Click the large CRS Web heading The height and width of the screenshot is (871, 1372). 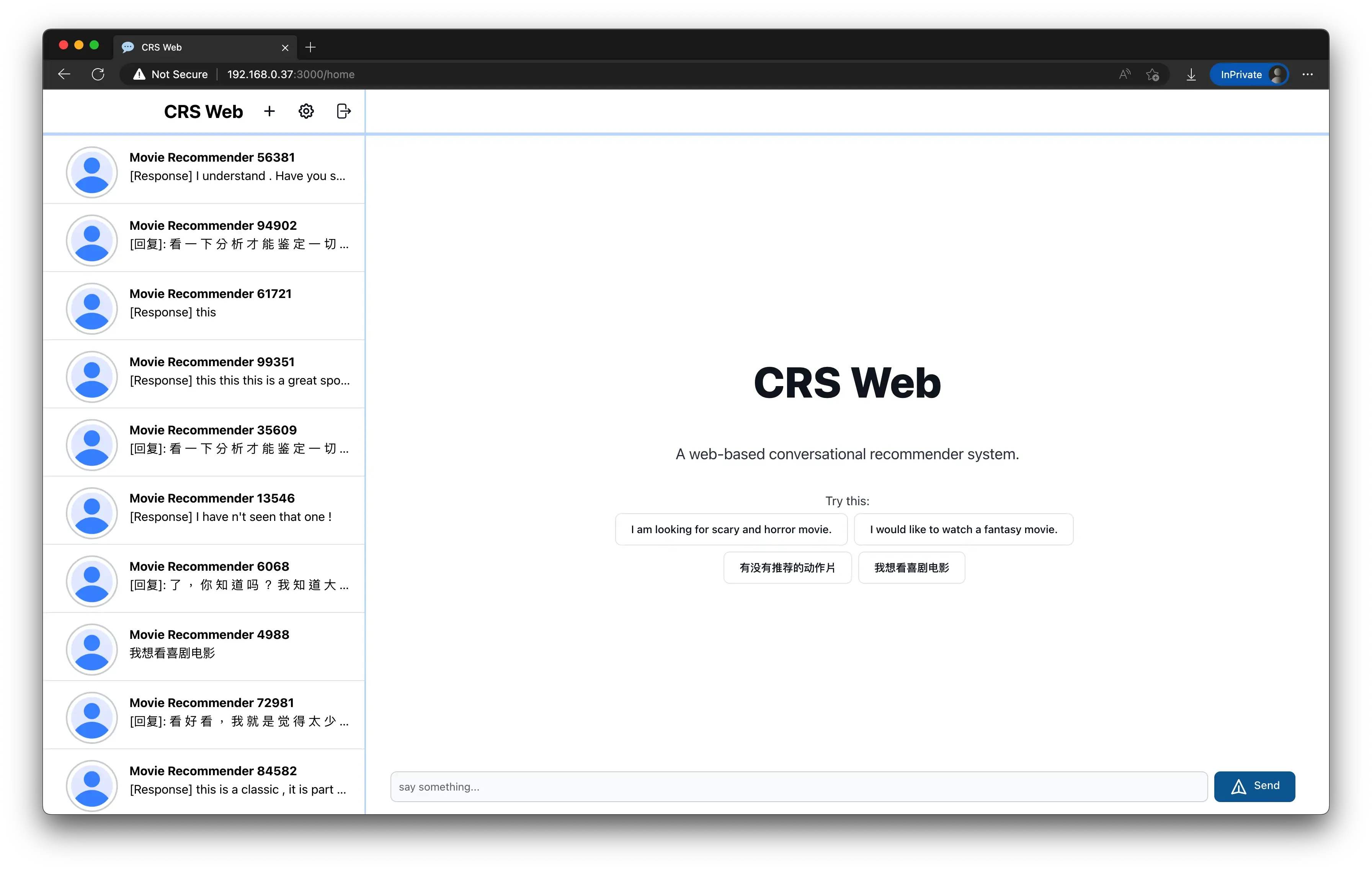click(x=847, y=383)
